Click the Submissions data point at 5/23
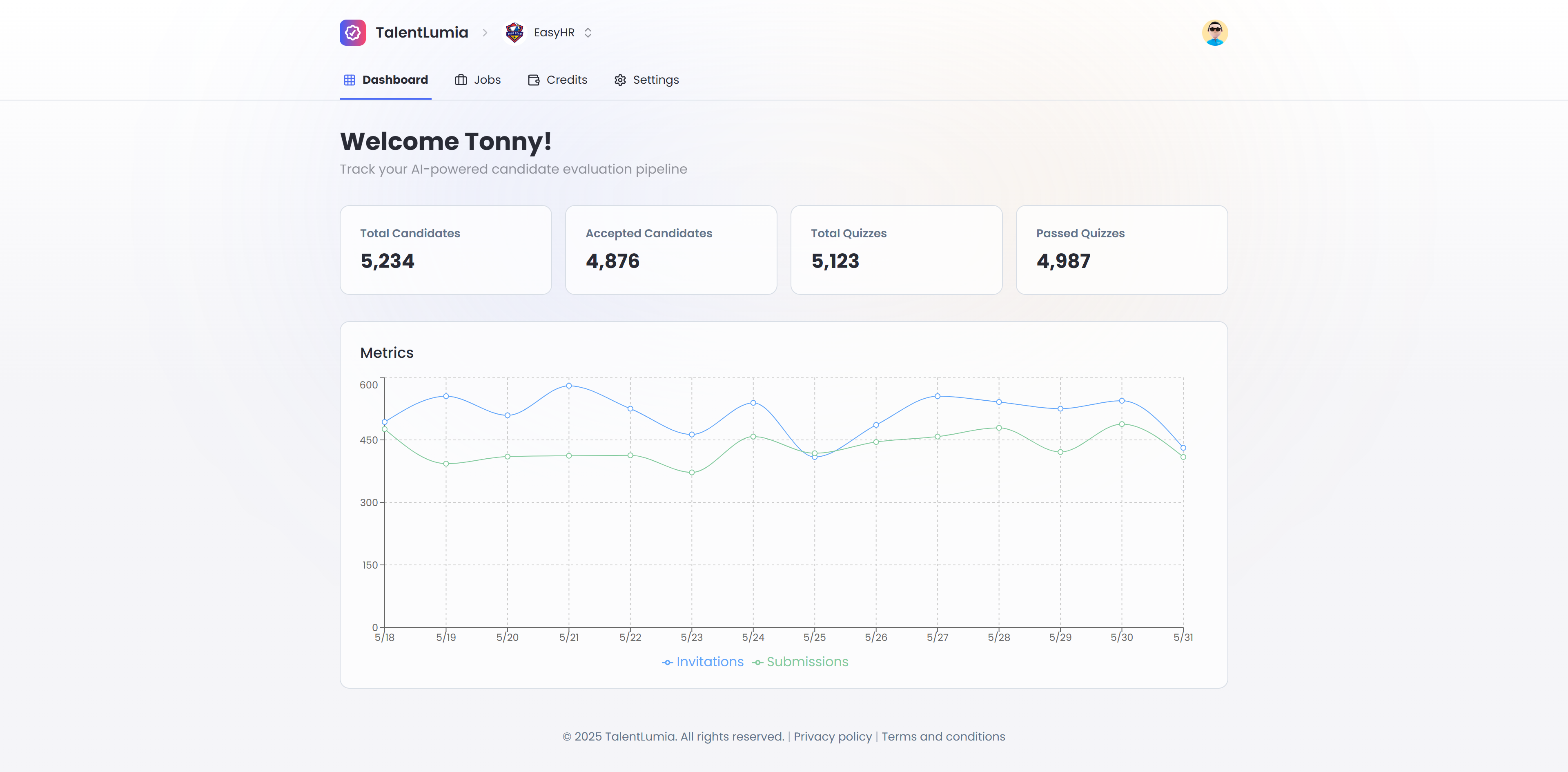 pyautogui.click(x=691, y=473)
